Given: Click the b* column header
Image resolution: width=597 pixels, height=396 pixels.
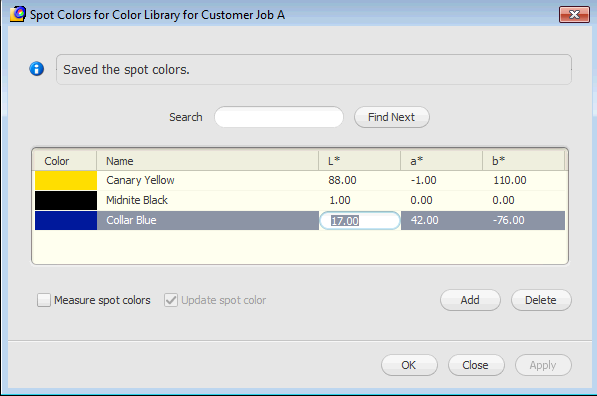Looking at the screenshot, I should (524, 161).
